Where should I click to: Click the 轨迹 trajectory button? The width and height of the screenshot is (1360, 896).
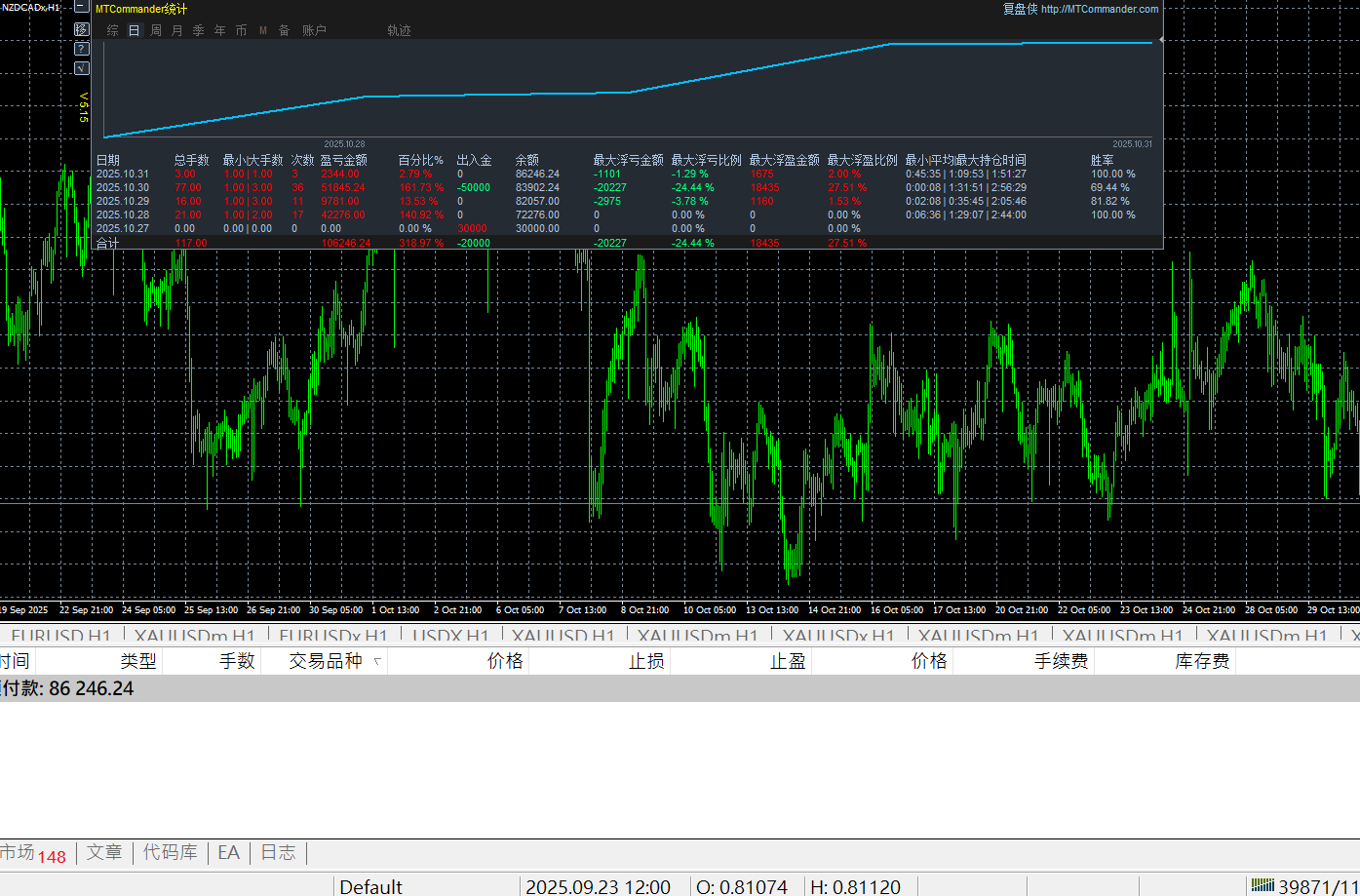[399, 30]
